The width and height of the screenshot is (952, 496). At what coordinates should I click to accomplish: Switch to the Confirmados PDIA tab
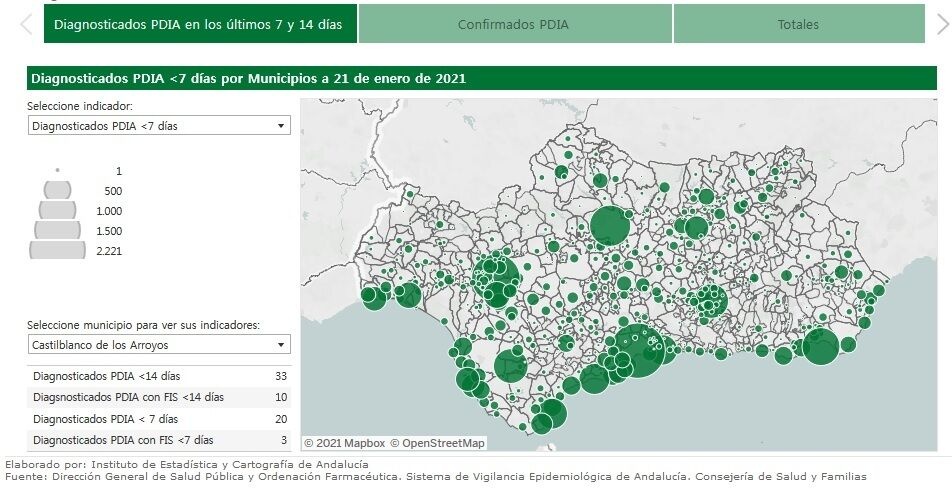point(514,25)
